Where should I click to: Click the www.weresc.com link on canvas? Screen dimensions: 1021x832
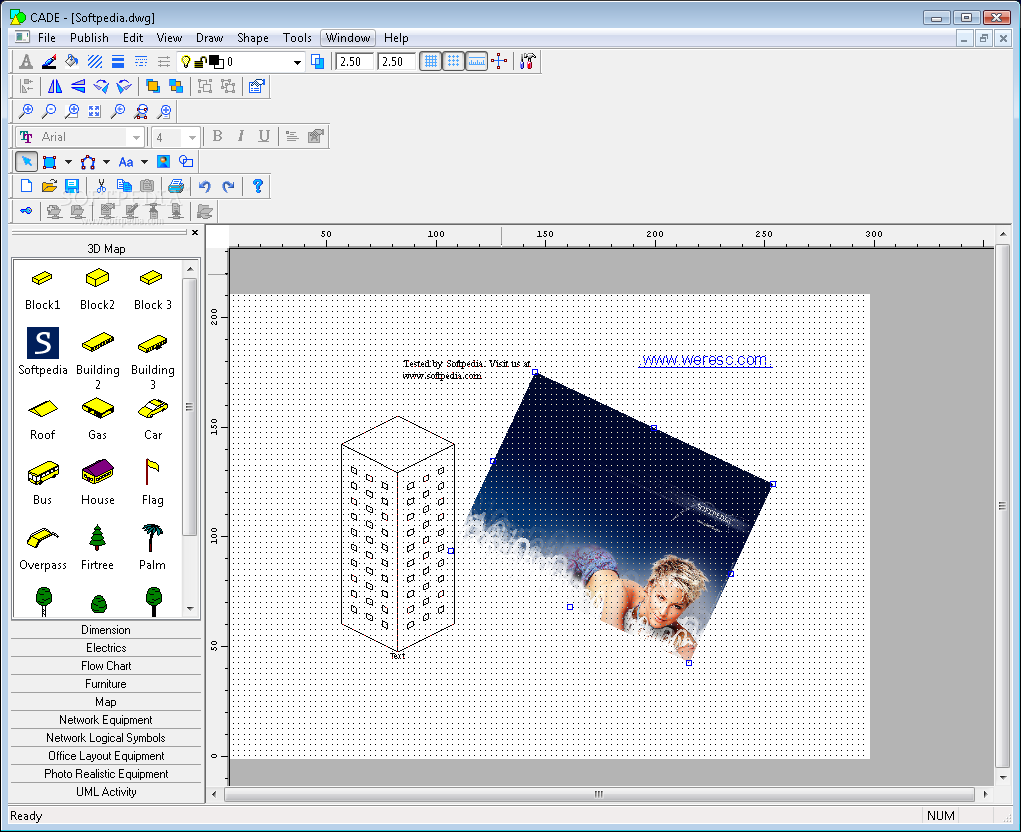pos(705,359)
